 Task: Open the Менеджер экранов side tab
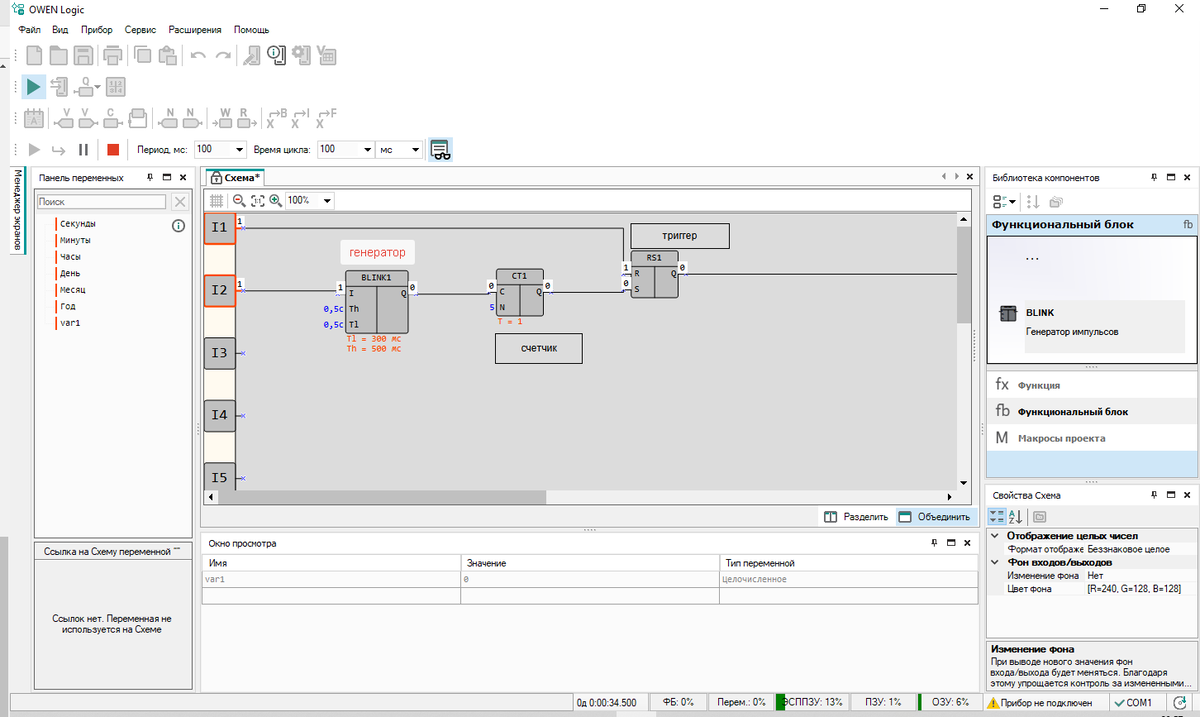pyautogui.click(x=16, y=210)
